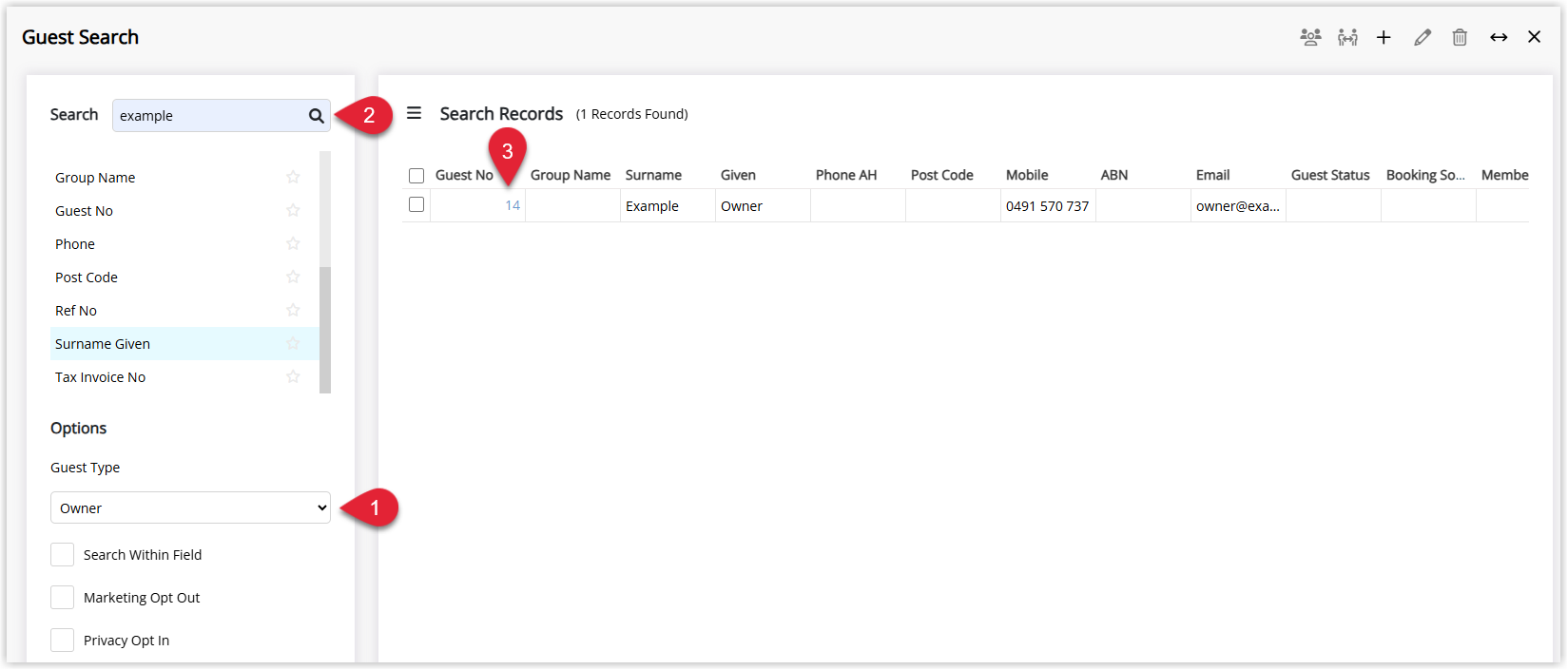Select Post Code search field
Viewport: 1568px width, 670px height.
pyautogui.click(x=184, y=278)
